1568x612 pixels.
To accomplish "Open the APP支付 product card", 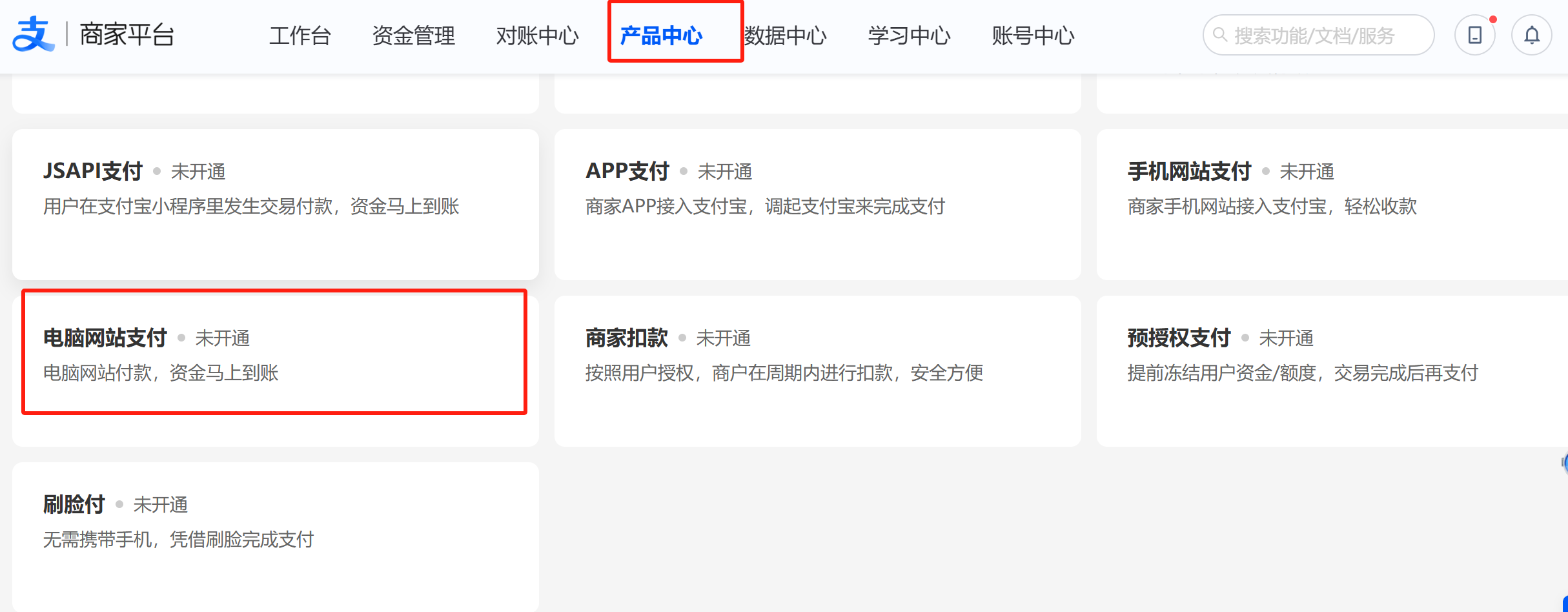I will click(x=818, y=205).
